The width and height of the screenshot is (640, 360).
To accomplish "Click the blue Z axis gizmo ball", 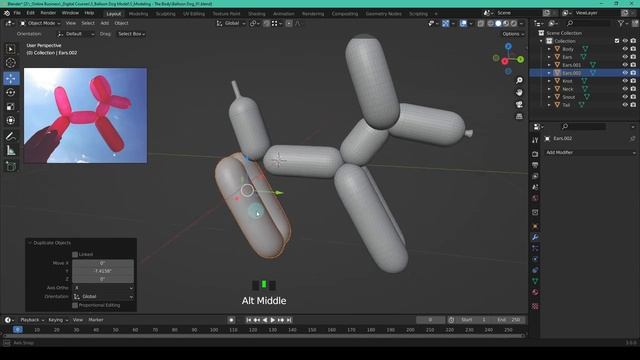I will point(508,47).
